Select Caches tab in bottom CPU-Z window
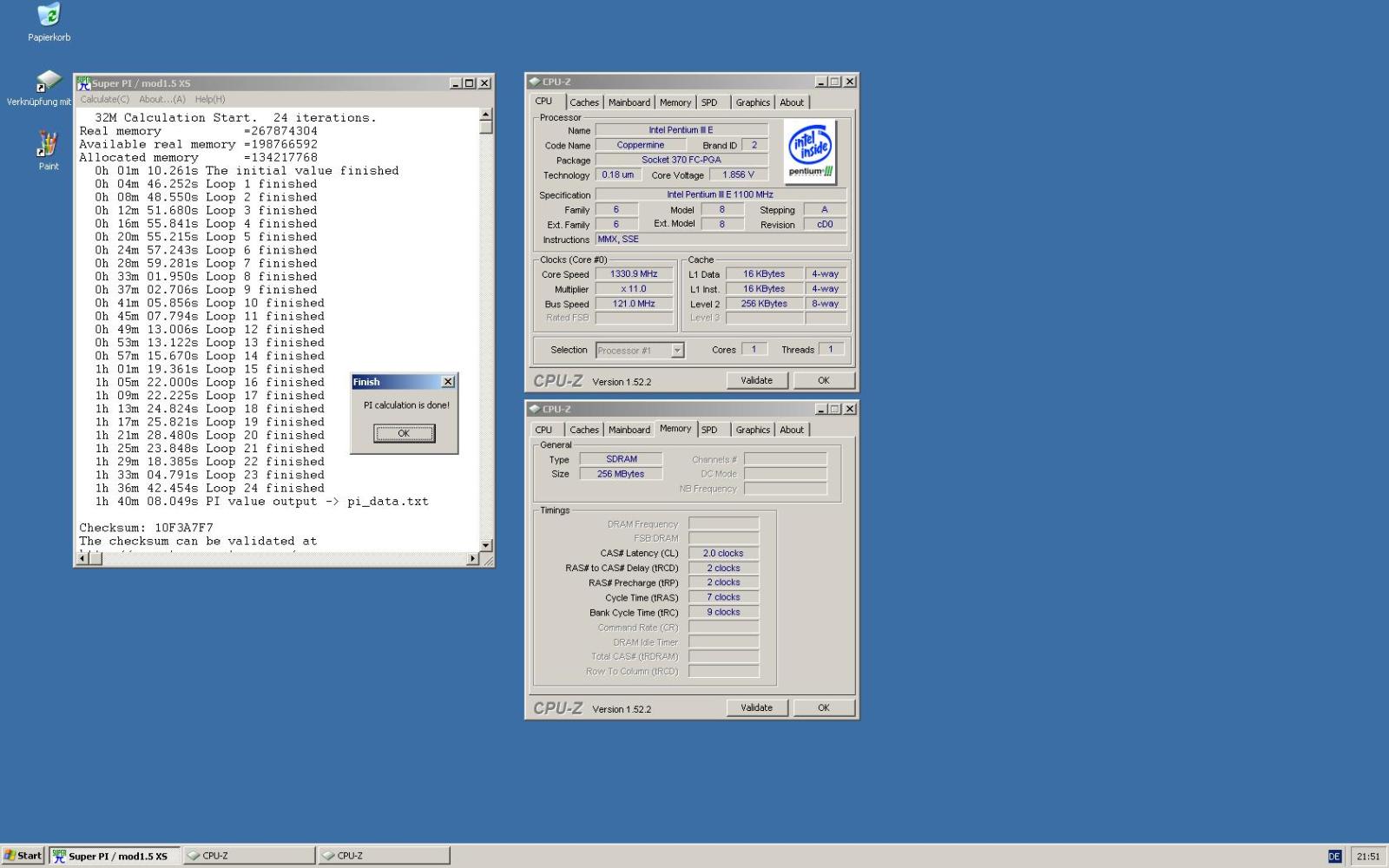 tap(584, 430)
